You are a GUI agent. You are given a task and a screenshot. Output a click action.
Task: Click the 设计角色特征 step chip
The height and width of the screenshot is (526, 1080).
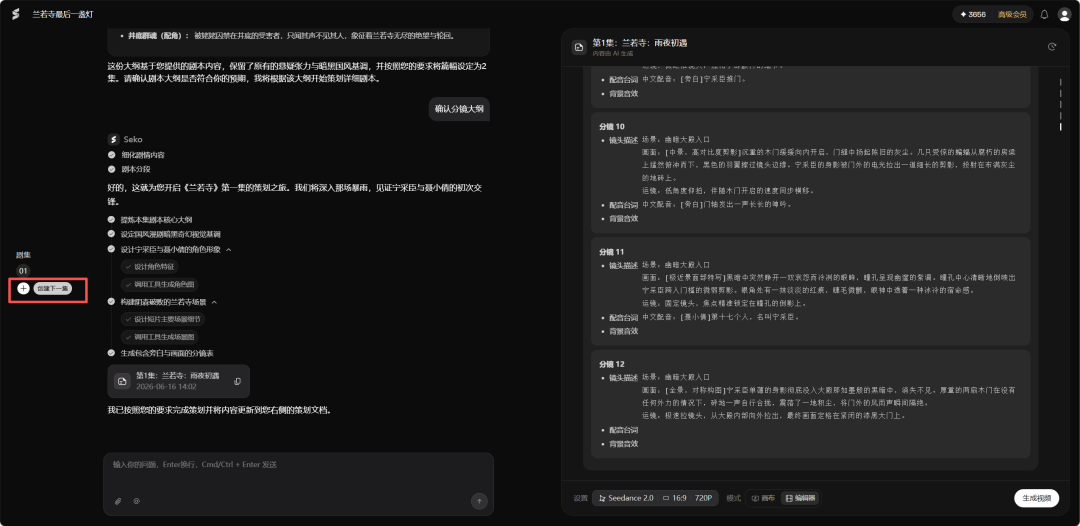149,267
